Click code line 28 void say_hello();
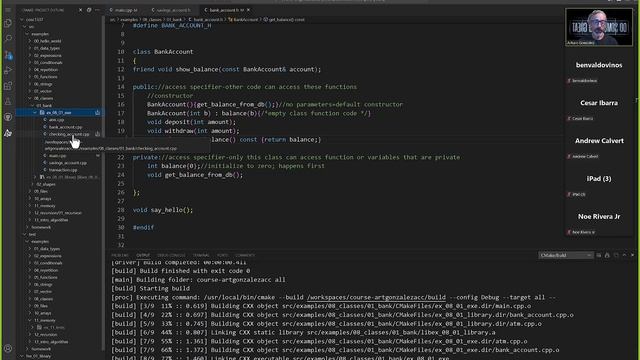 click(162, 210)
